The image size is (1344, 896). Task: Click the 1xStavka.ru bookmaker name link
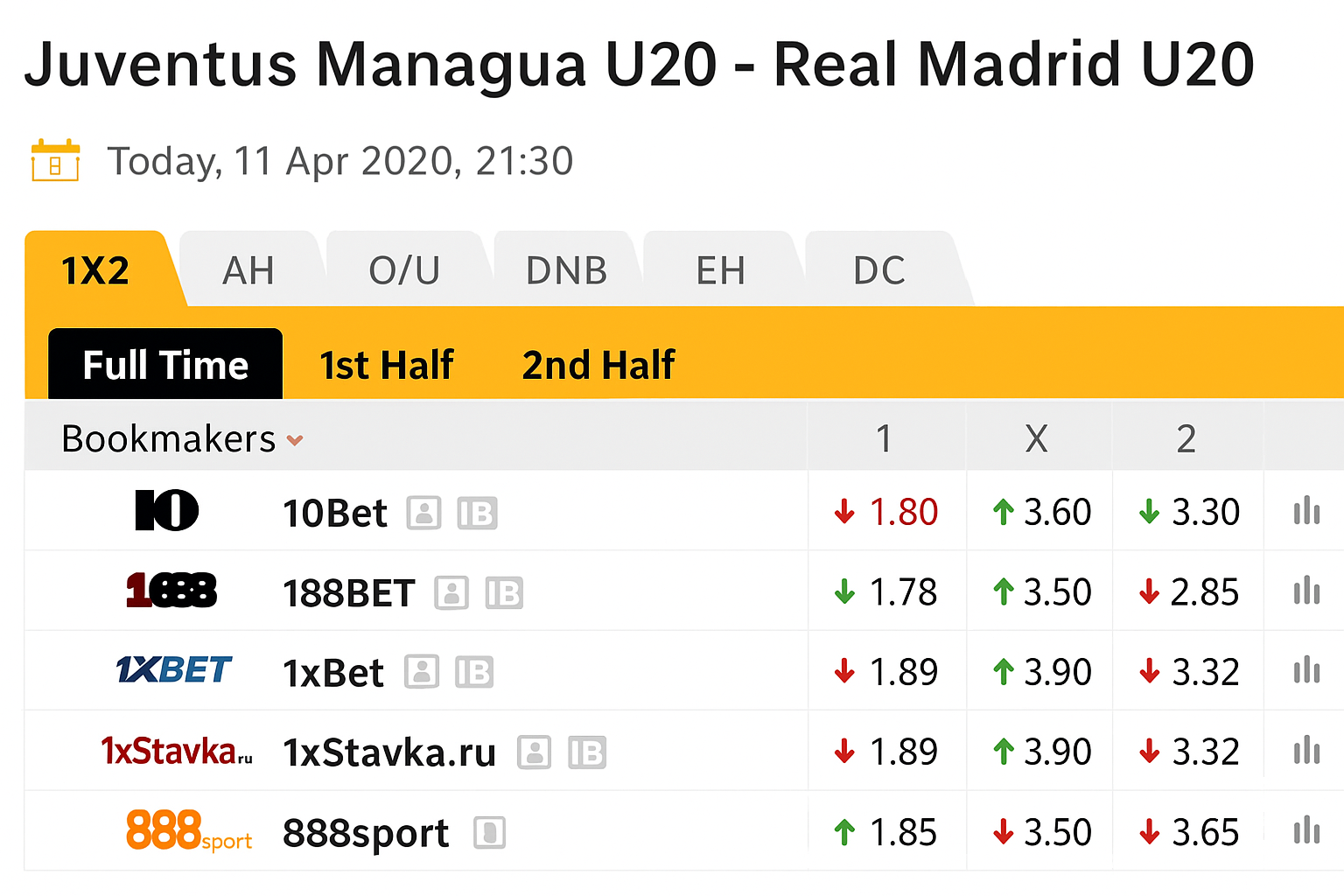pyautogui.click(x=389, y=752)
